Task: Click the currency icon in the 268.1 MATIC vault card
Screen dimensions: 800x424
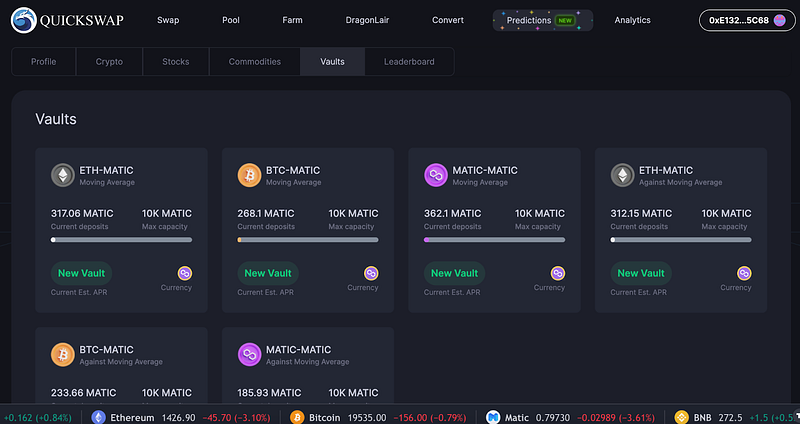Action: 371,273
